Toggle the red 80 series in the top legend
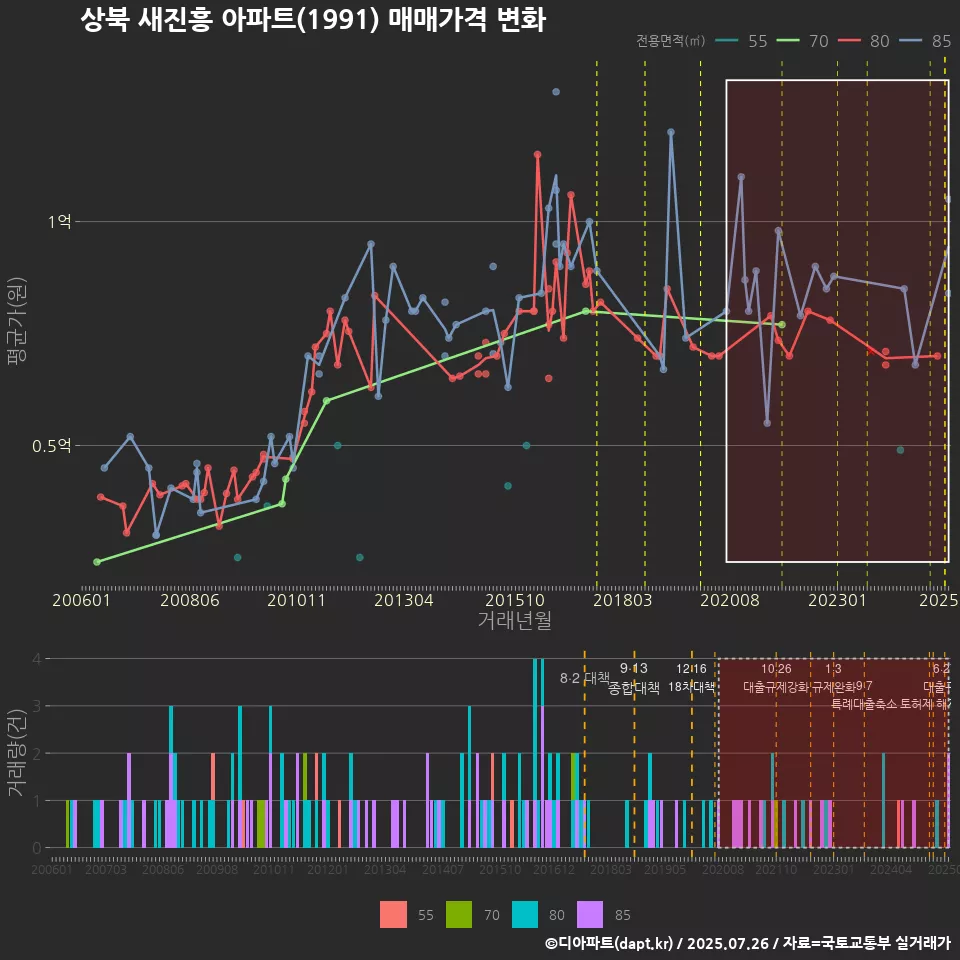This screenshot has width=960, height=960. (x=863, y=41)
